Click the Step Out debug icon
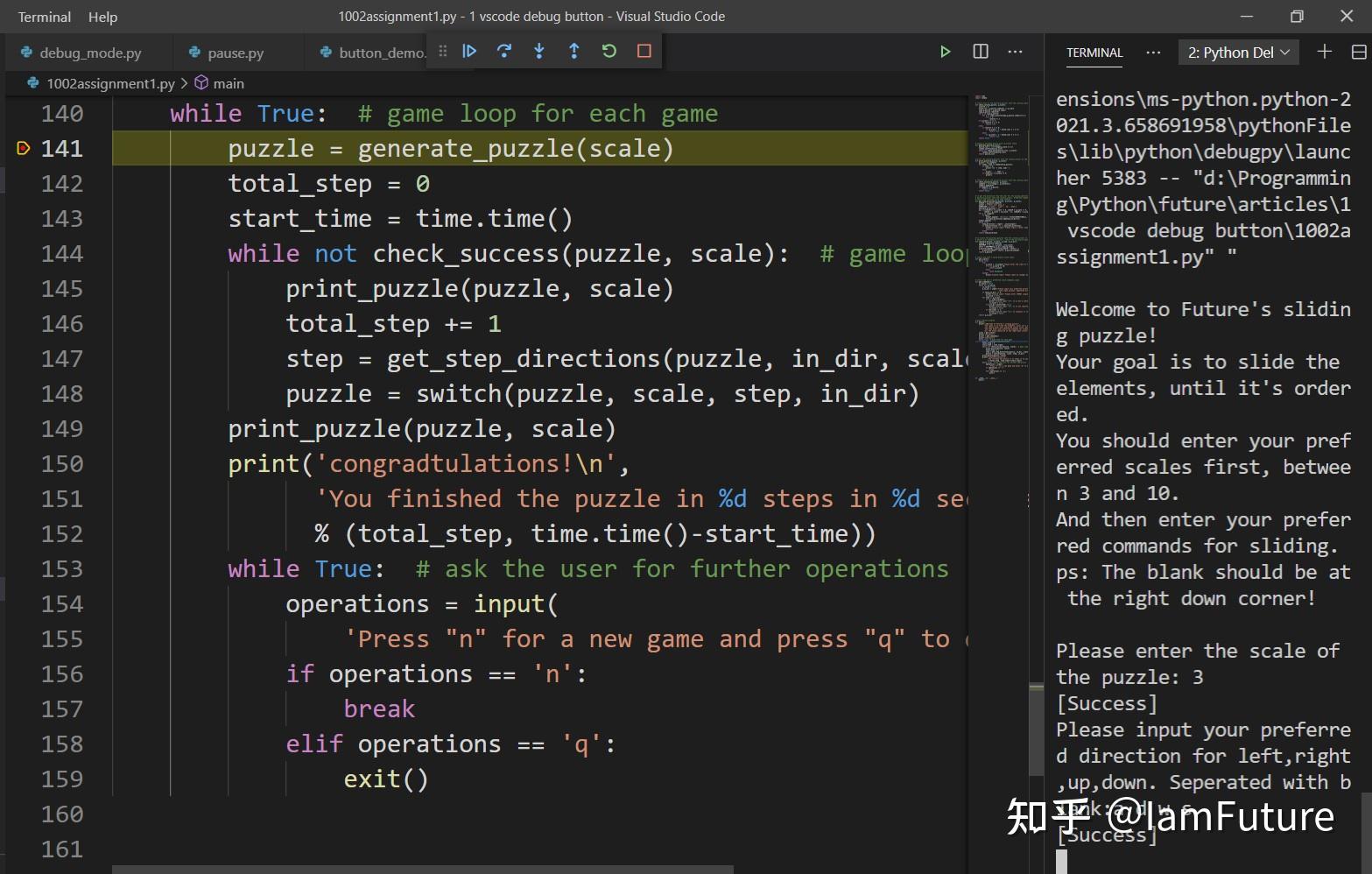The height and width of the screenshot is (874, 1372). (x=574, y=51)
